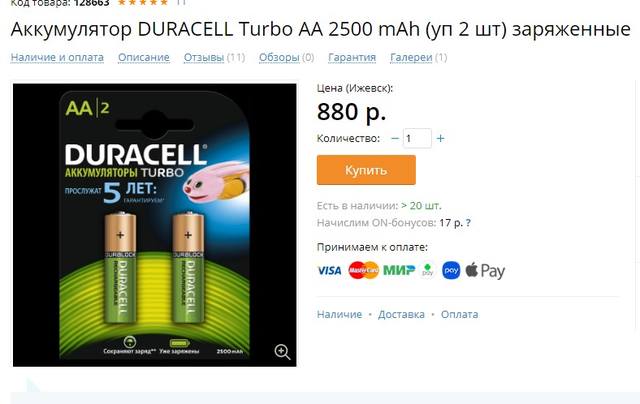Increase quantity with the plus button

[x=440, y=138]
